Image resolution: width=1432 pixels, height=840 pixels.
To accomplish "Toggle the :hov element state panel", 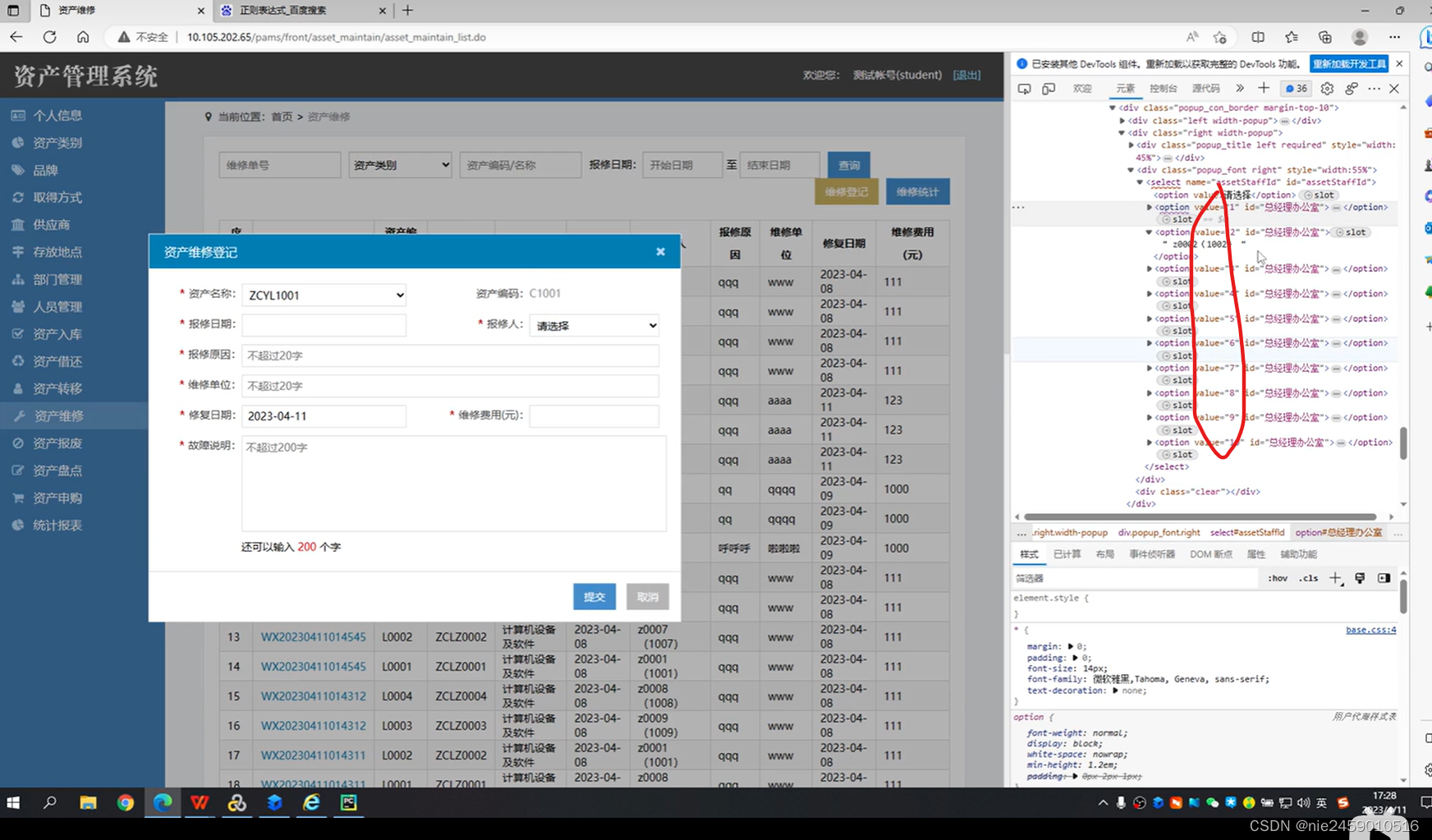I will coord(1278,578).
